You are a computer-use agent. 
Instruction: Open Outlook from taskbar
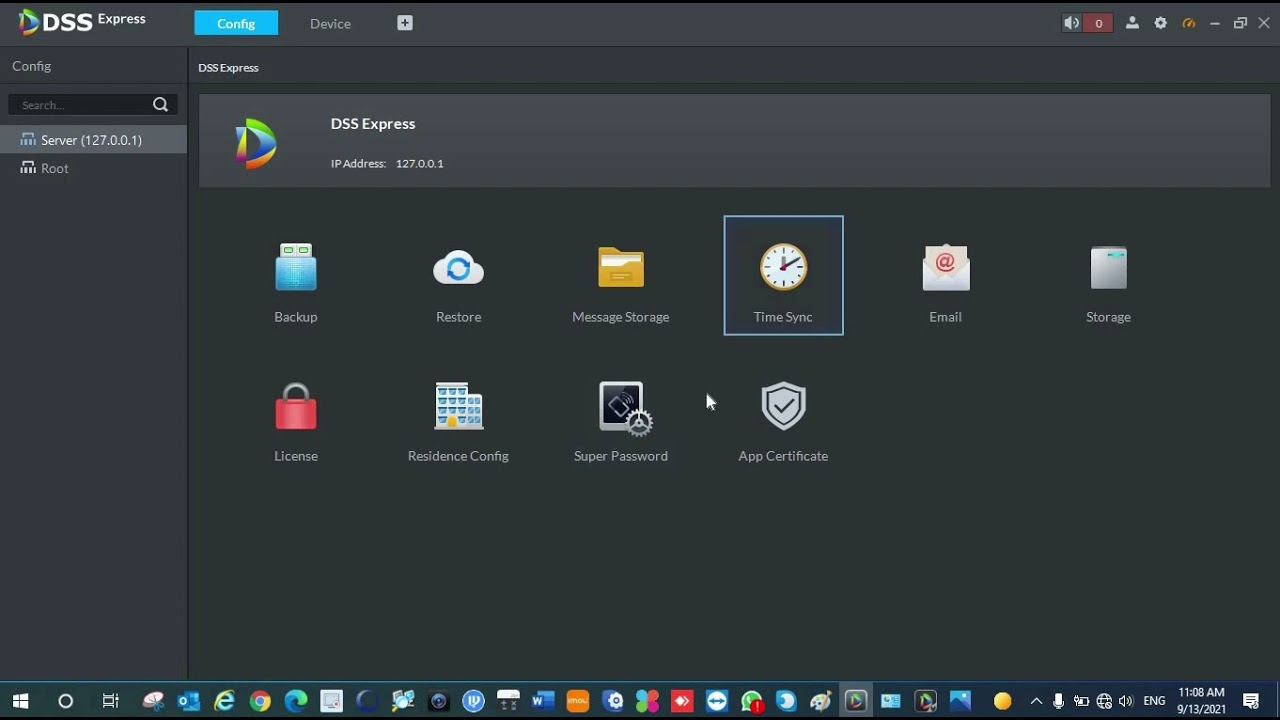(x=188, y=701)
